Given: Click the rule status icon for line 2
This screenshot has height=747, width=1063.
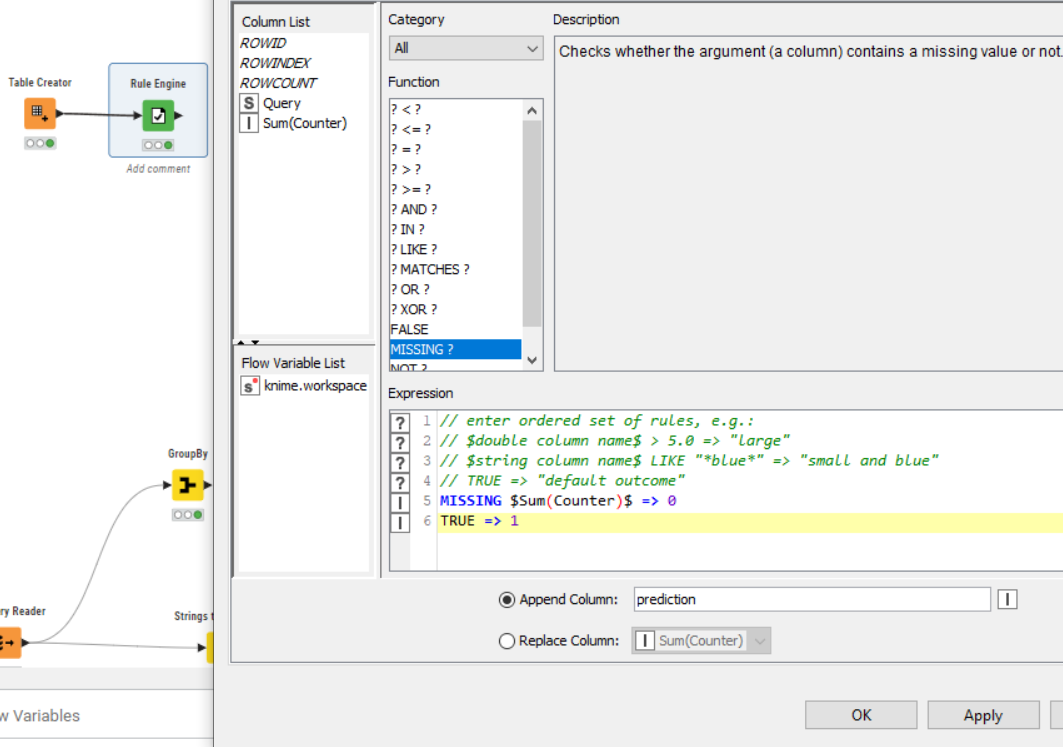Looking at the screenshot, I should pos(400,442).
